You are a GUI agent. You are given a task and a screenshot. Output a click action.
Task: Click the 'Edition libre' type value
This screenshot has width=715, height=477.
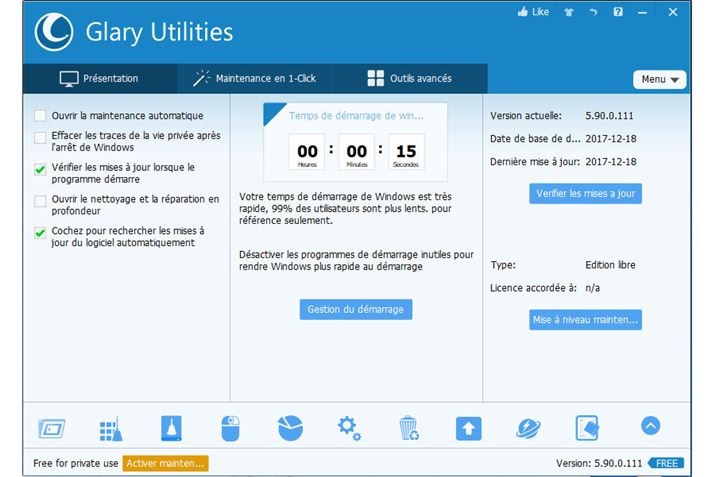coord(610,265)
